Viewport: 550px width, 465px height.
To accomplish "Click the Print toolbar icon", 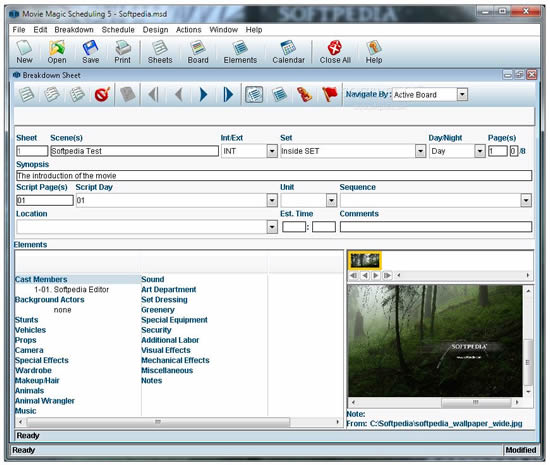I will (x=122, y=52).
